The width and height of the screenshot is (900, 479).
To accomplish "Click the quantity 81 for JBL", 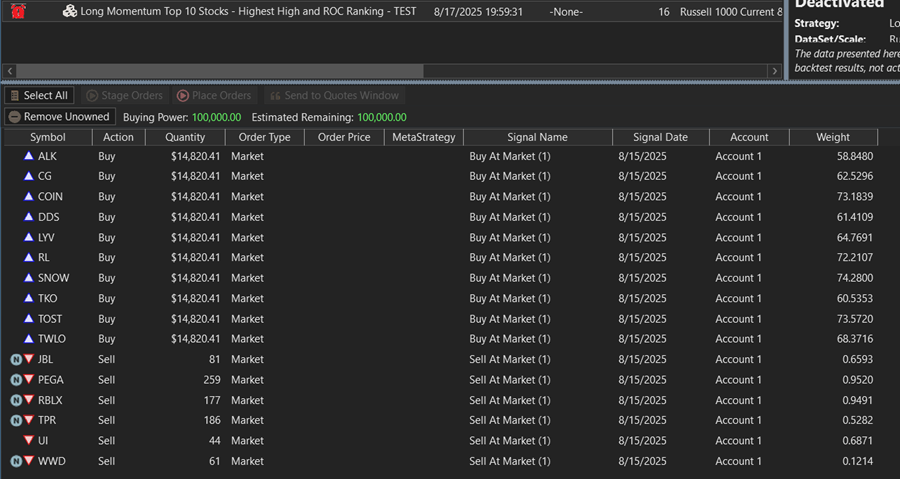I will (215, 360).
